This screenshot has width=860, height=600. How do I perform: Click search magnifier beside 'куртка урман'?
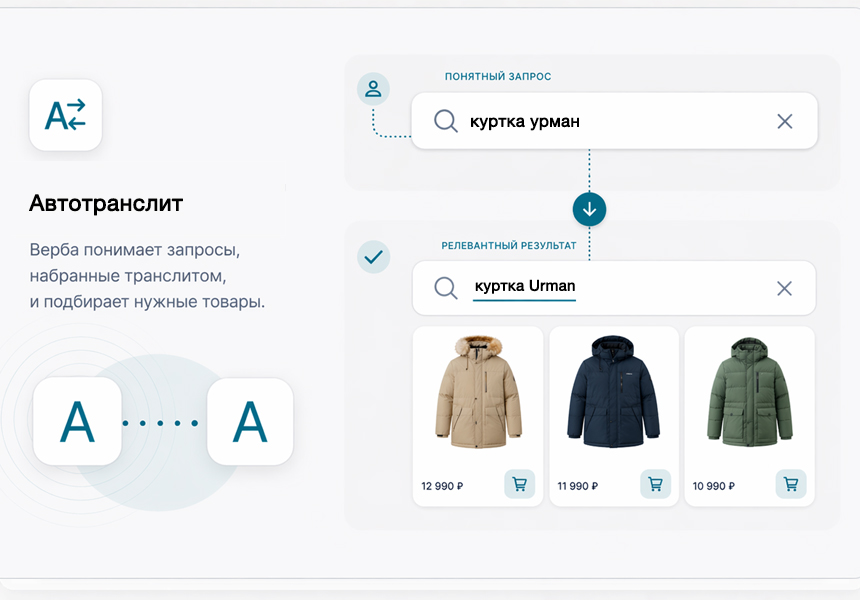click(445, 121)
